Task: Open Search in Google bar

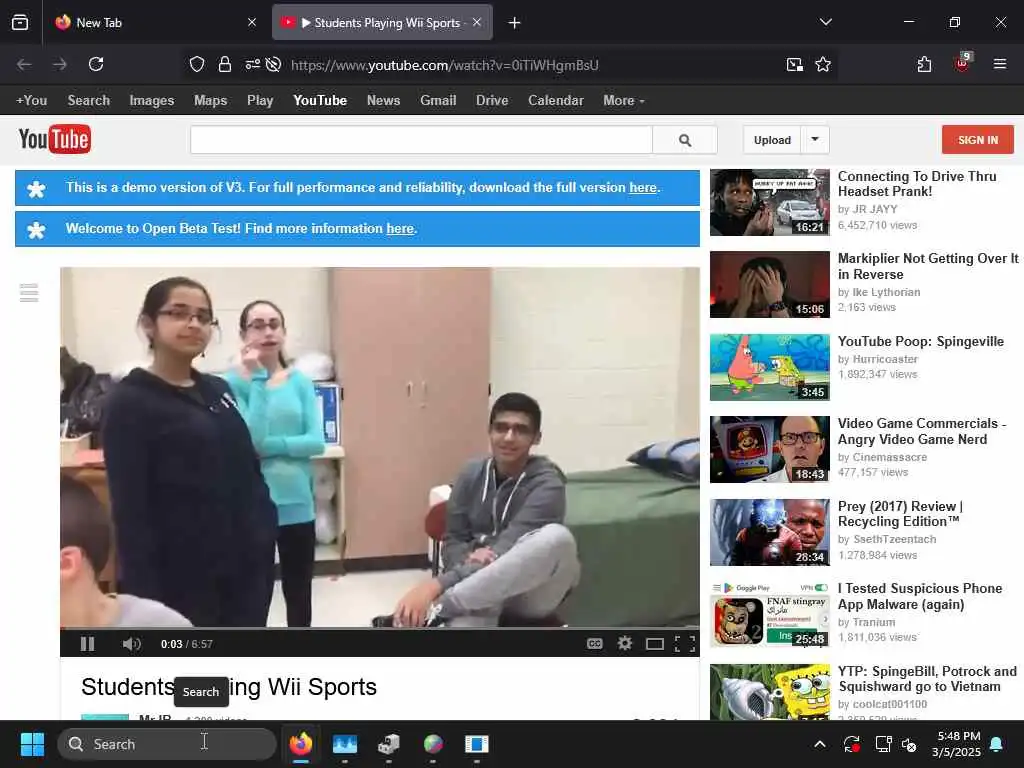Action: (x=89, y=101)
